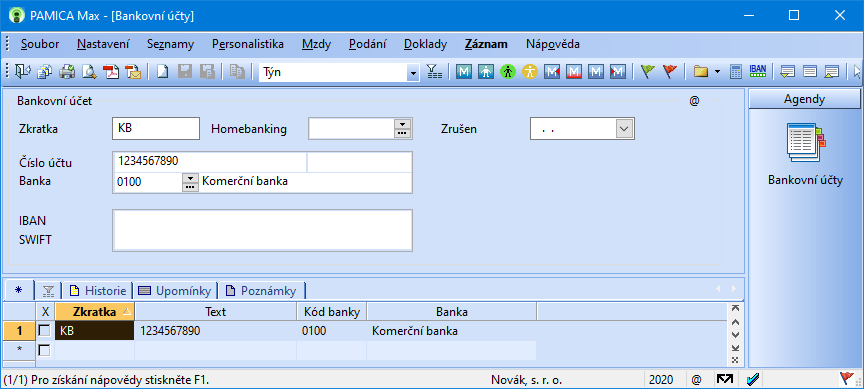Click the Kód banky column header
The width and height of the screenshot is (864, 389).
pos(332,312)
